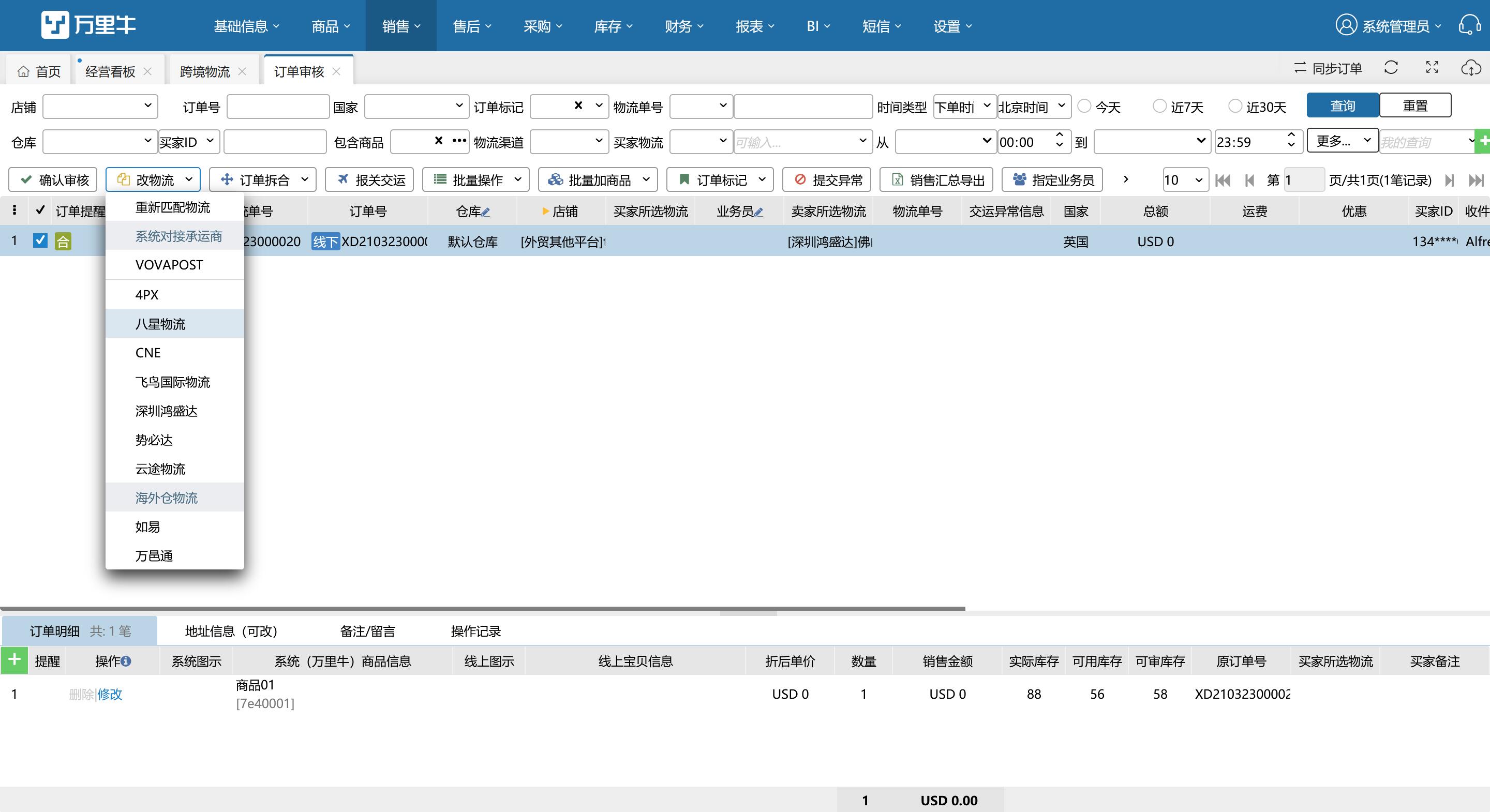Click the 查询 search button
Image resolution: width=1490 pixels, height=812 pixels.
coord(1343,106)
